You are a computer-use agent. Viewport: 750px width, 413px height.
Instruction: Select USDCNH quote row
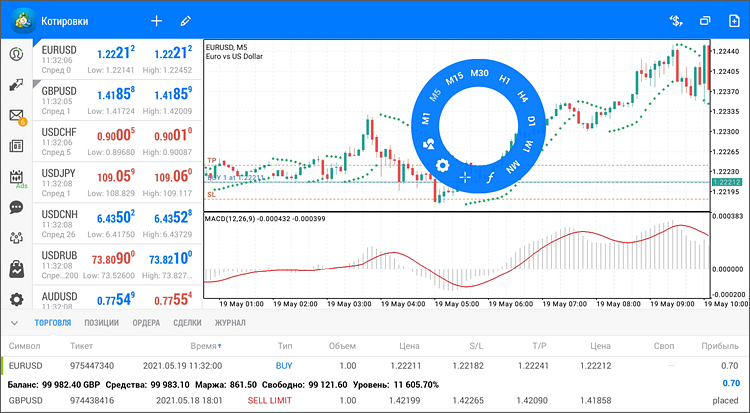coord(118,223)
